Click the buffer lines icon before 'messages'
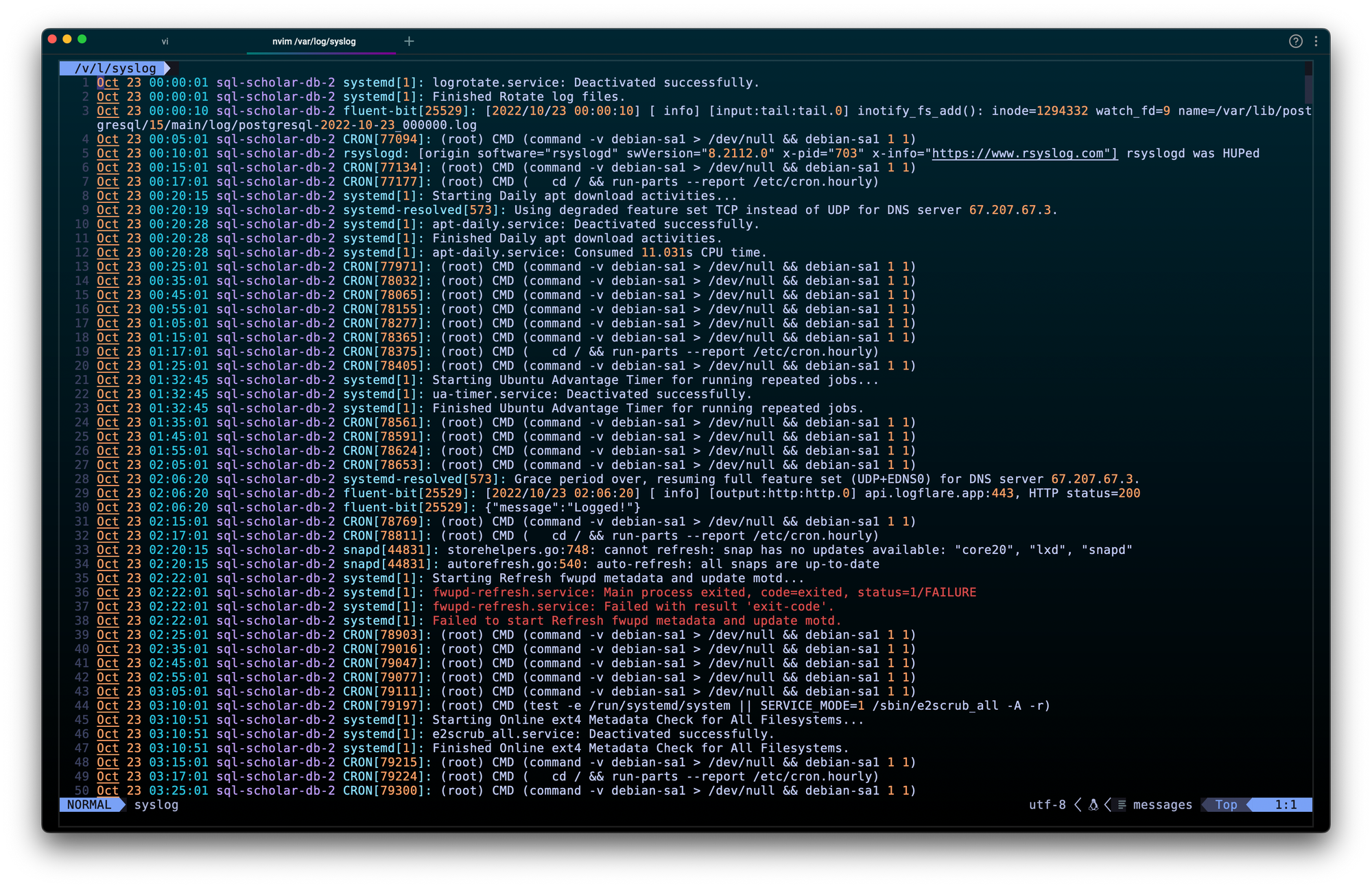Screen dimensions: 1372x888 pos(1122,804)
